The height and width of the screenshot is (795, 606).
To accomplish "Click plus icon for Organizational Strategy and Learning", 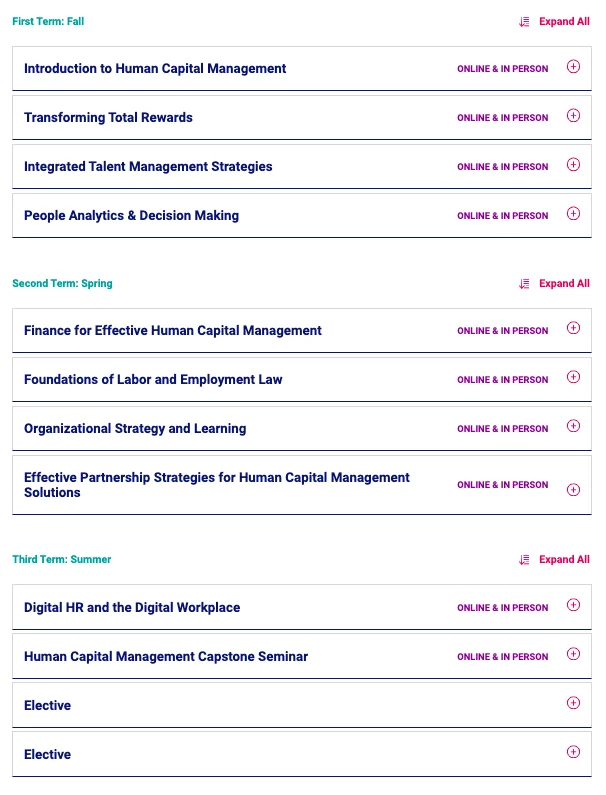I will pyautogui.click(x=573, y=427).
